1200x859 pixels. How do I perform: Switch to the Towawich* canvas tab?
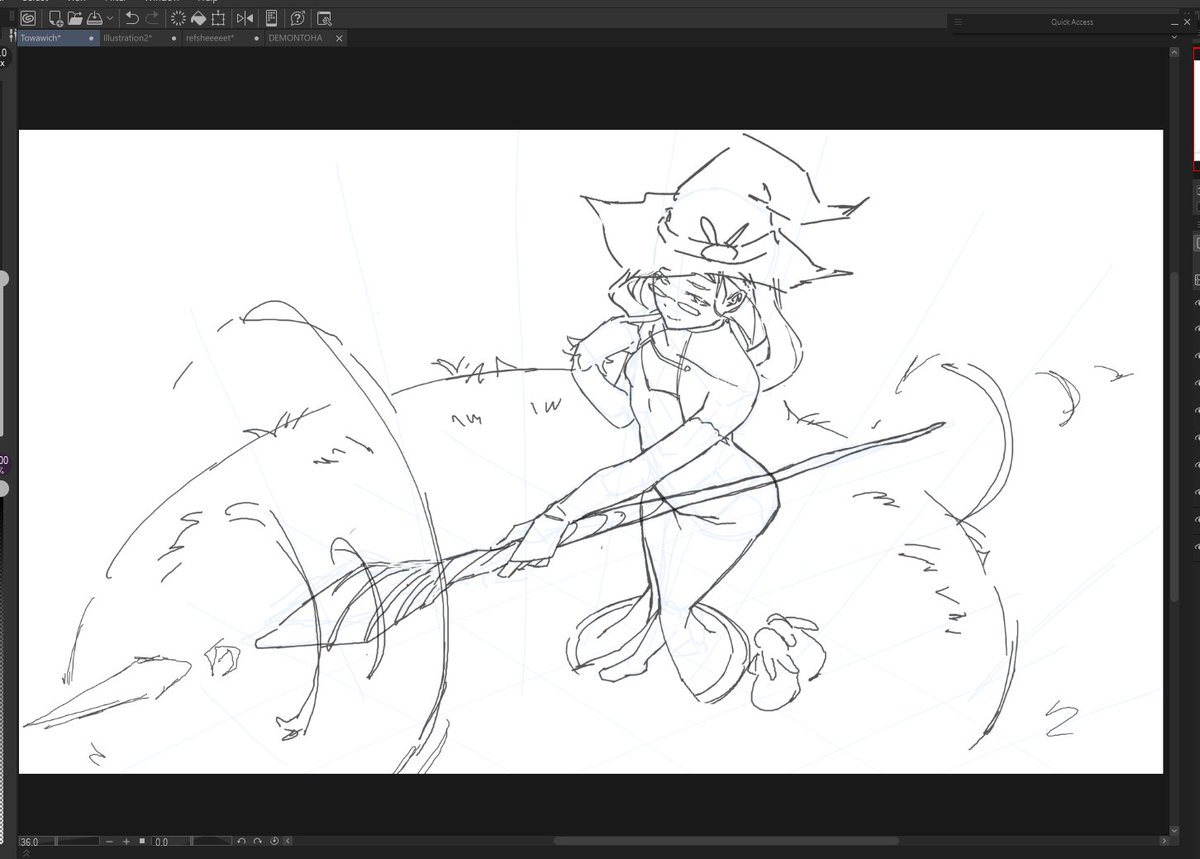click(x=58, y=38)
